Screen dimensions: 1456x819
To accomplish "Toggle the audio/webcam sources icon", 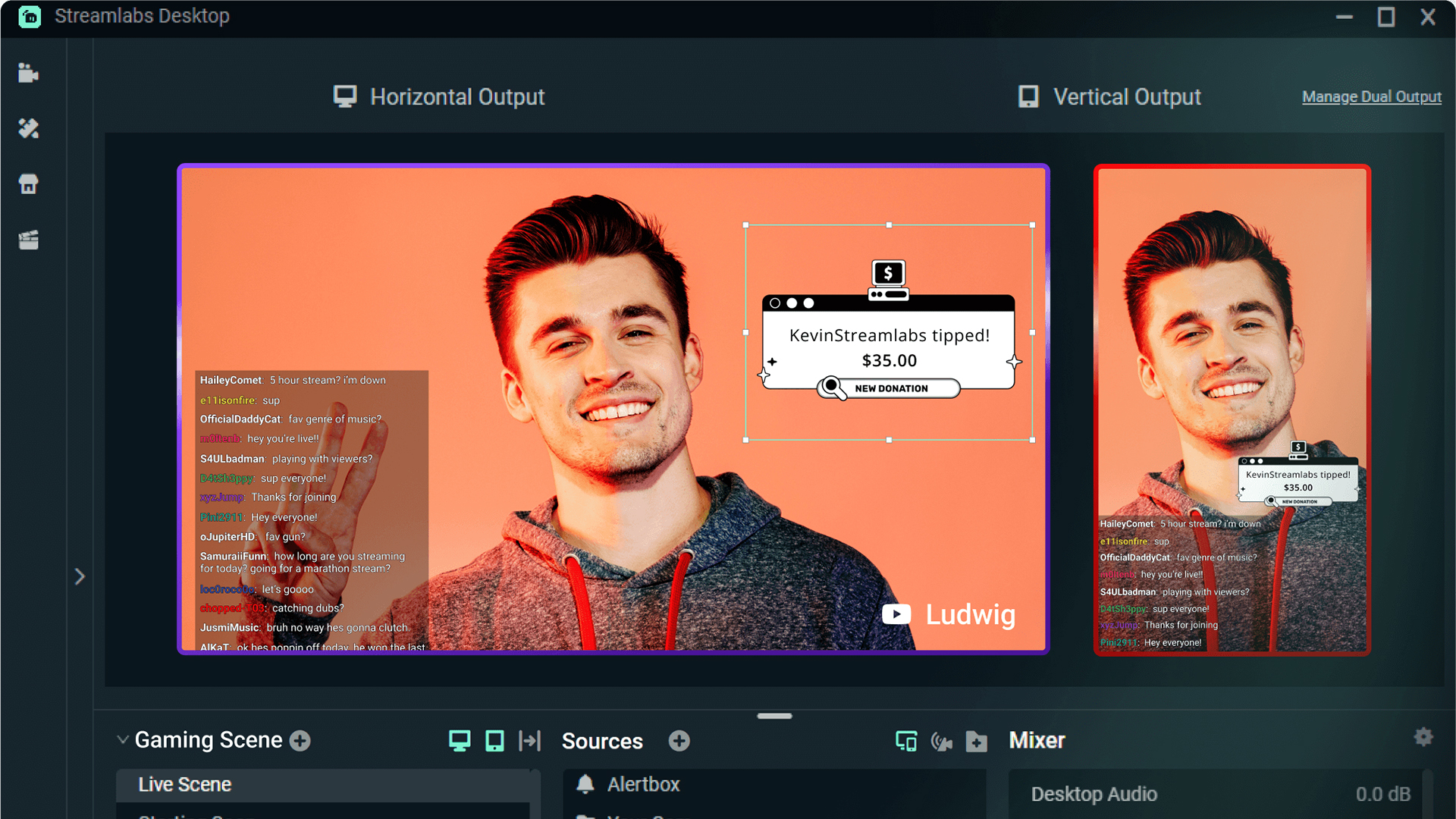I will pos(941,741).
